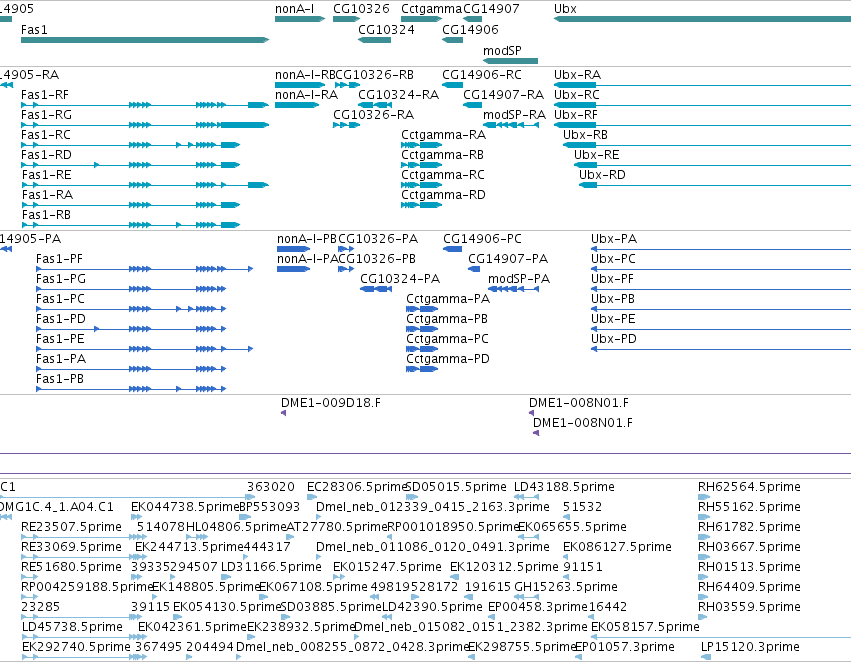Image resolution: width=851 pixels, height=662 pixels.
Task: Click transcript nonA-l-RB
Action: click(300, 85)
